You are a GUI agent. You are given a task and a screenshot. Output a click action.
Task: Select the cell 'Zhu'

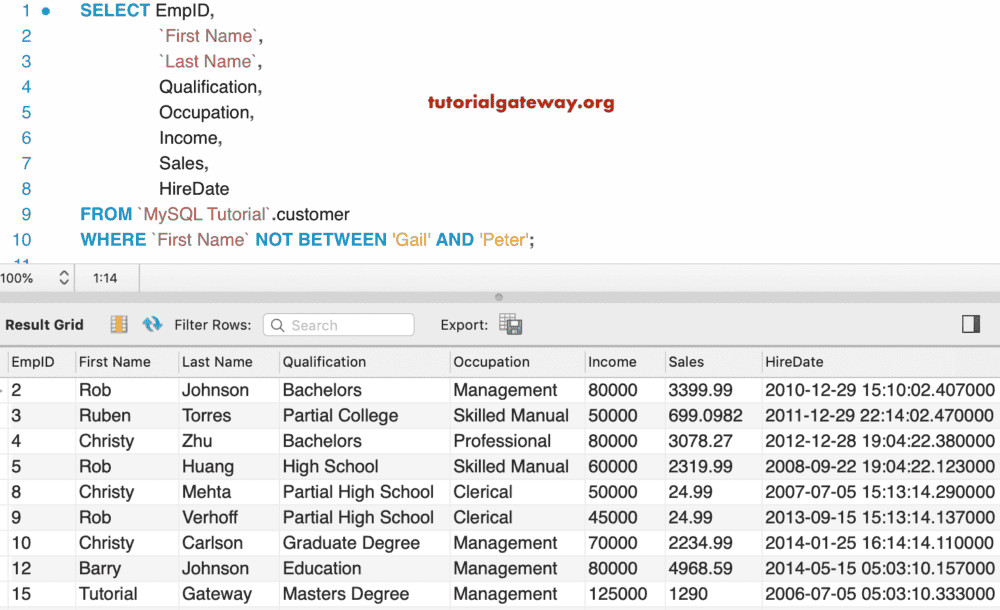[x=197, y=441]
